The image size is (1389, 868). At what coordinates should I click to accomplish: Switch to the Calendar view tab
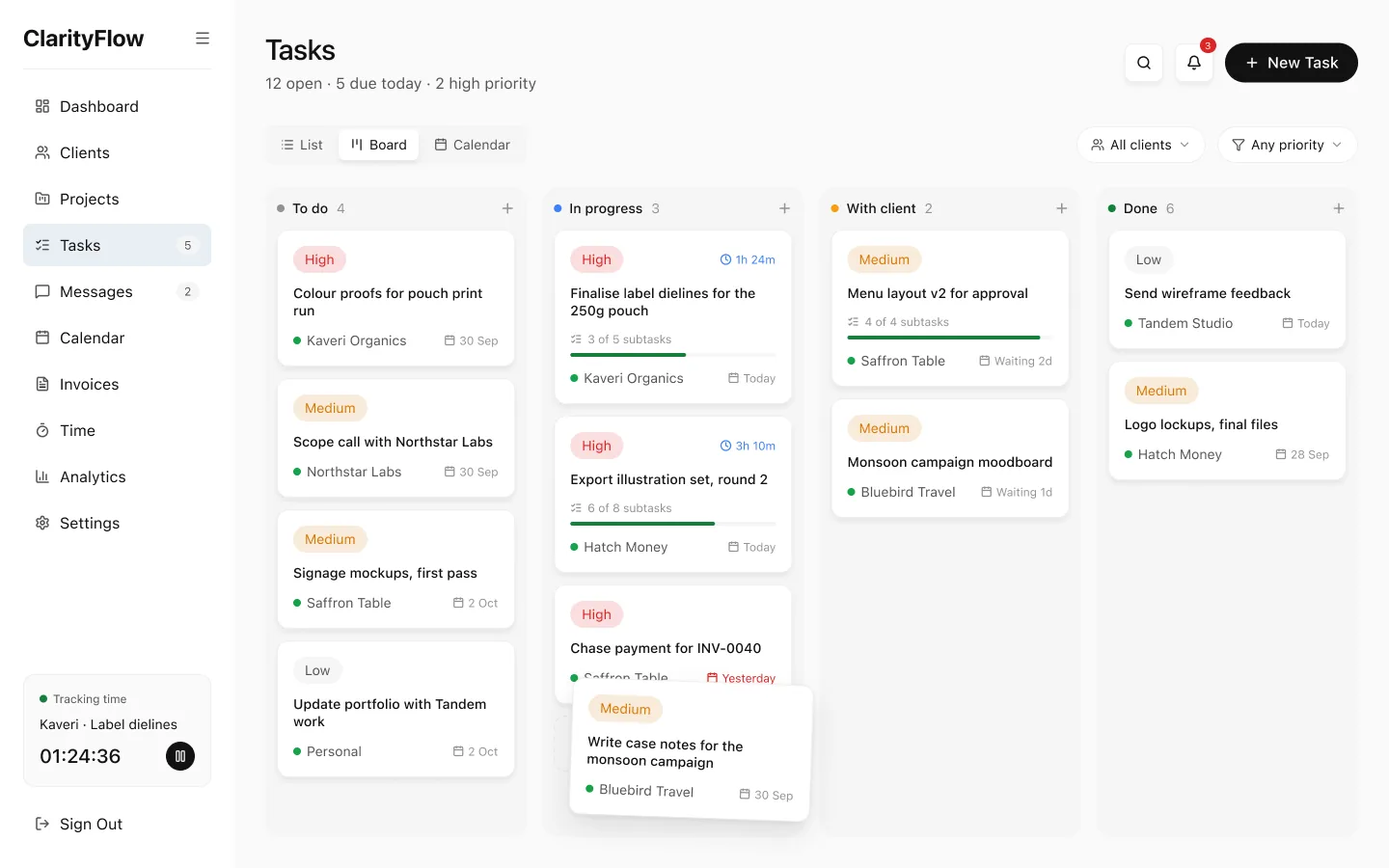tap(472, 145)
